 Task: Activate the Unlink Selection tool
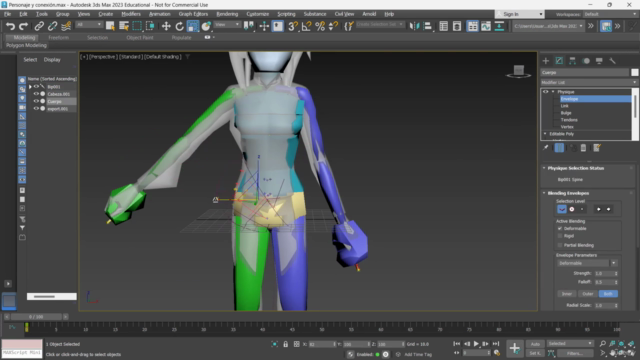tap(52, 26)
